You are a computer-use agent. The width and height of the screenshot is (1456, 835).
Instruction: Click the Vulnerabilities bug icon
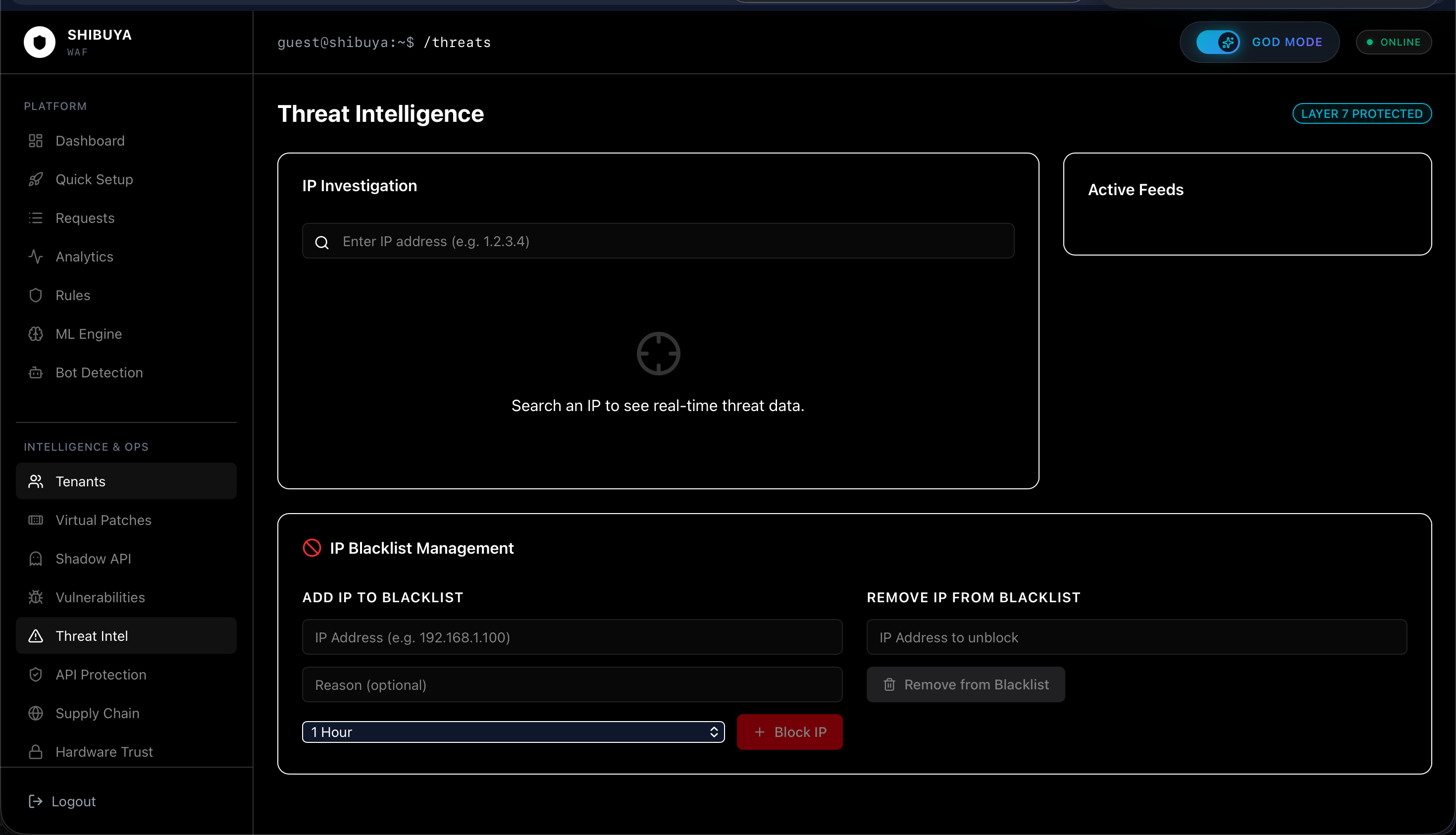point(36,597)
